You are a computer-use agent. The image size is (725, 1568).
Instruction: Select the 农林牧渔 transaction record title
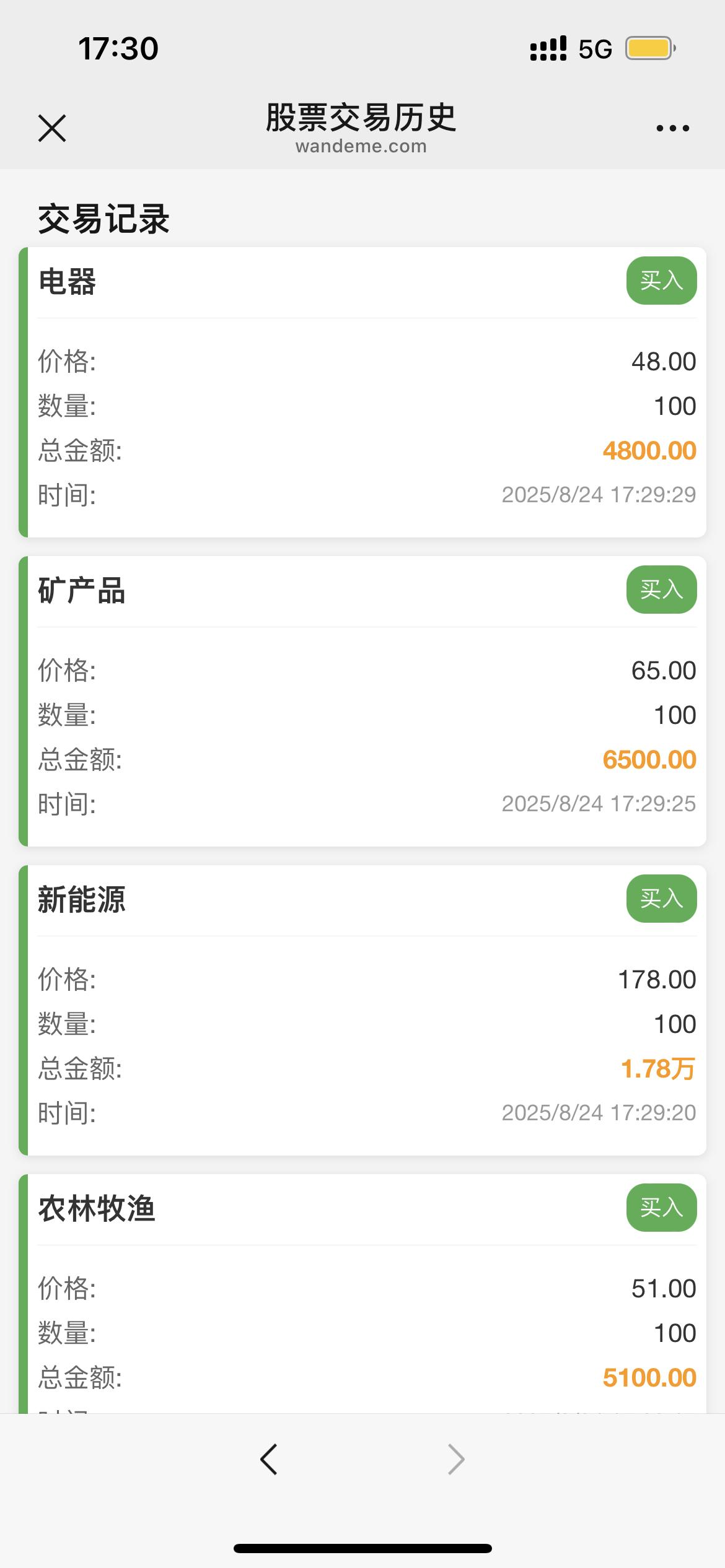point(97,1209)
